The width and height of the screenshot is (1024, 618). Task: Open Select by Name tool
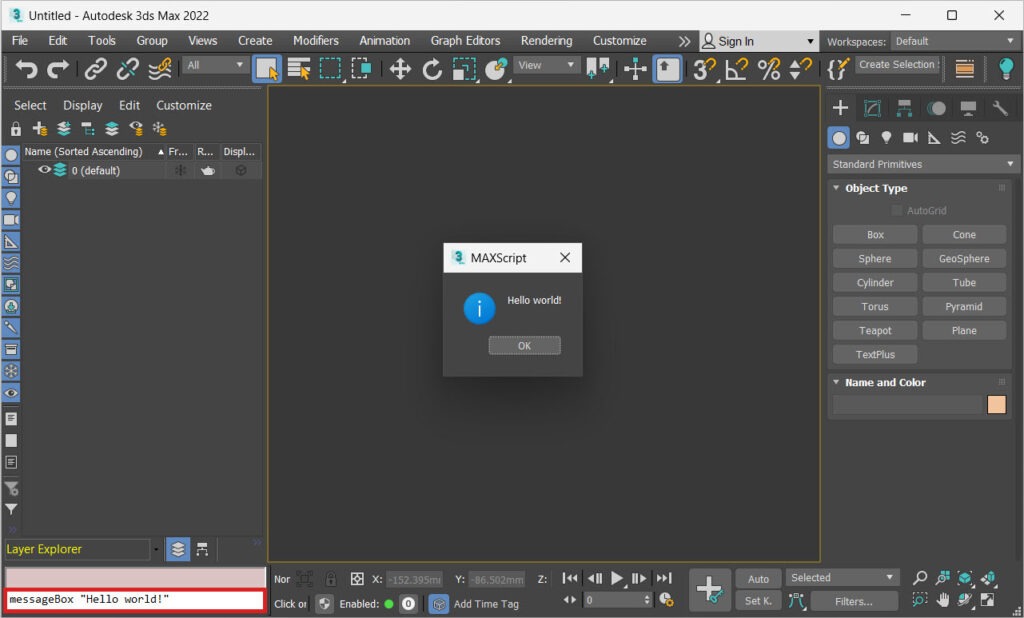pyautogui.click(x=299, y=69)
